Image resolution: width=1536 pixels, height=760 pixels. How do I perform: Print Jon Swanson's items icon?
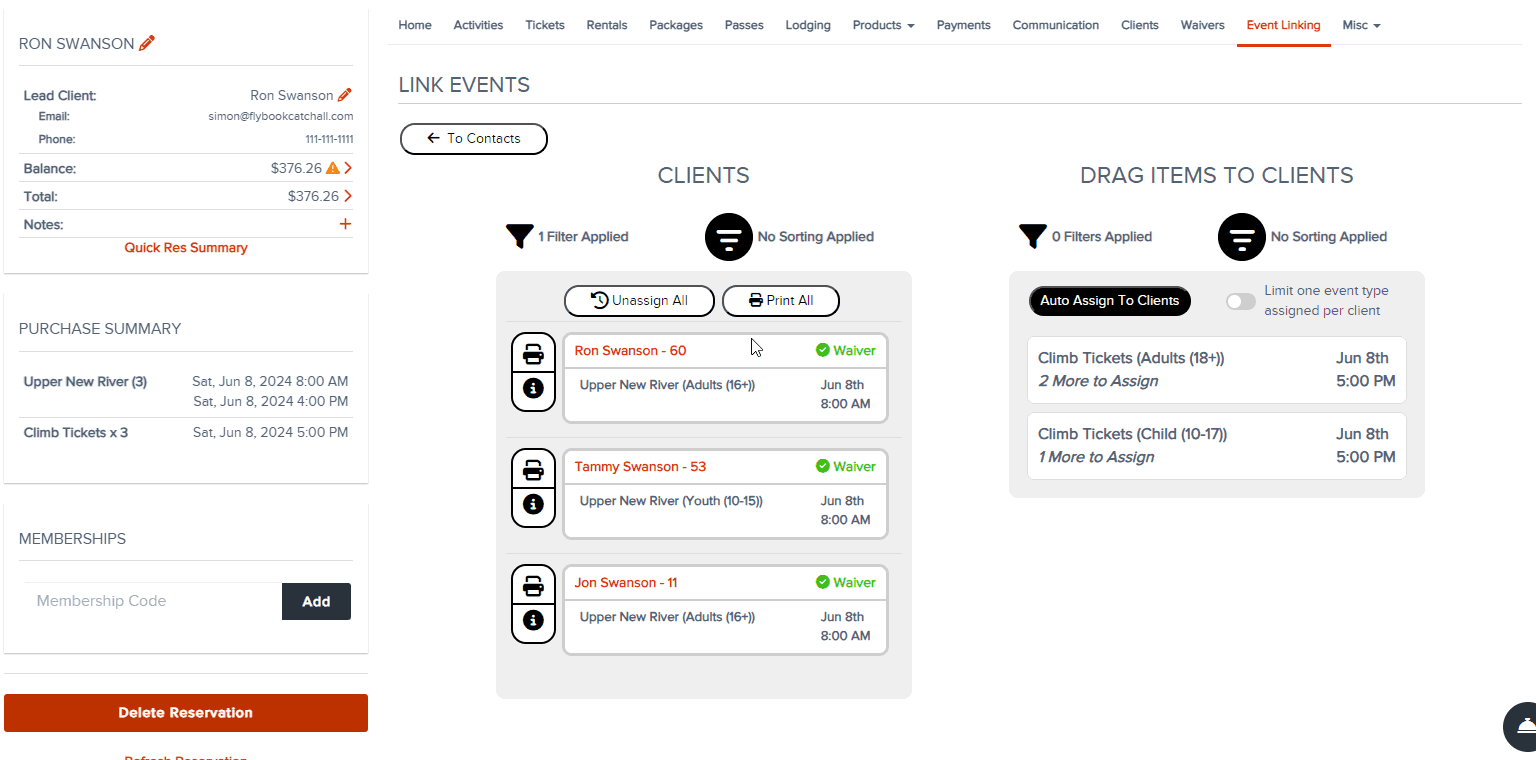point(533,587)
